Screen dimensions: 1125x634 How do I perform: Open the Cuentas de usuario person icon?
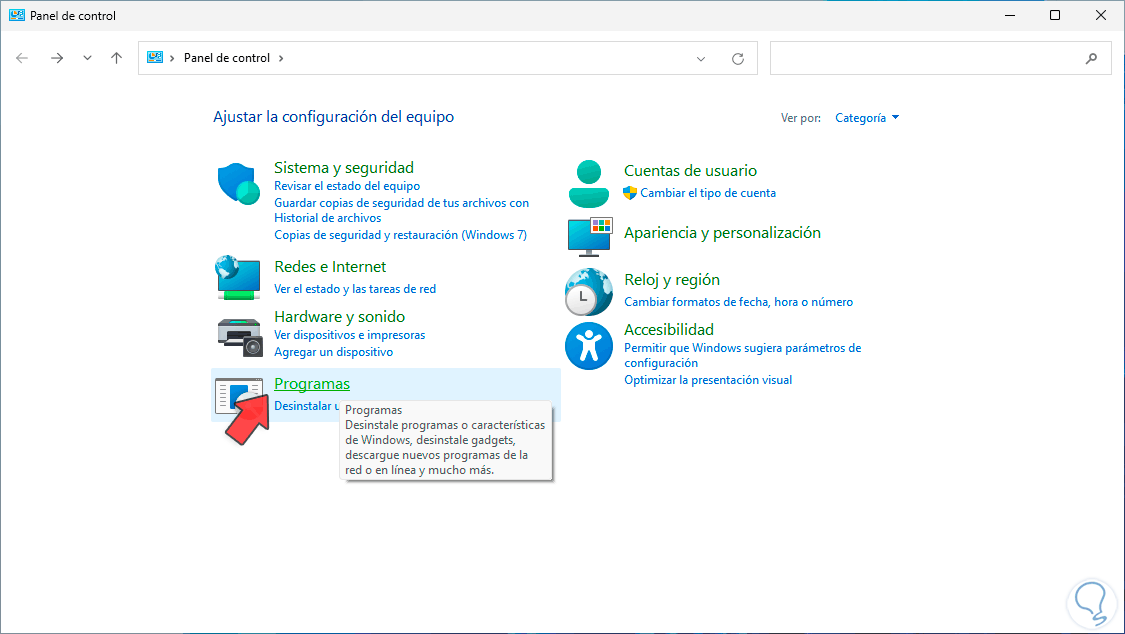click(588, 184)
